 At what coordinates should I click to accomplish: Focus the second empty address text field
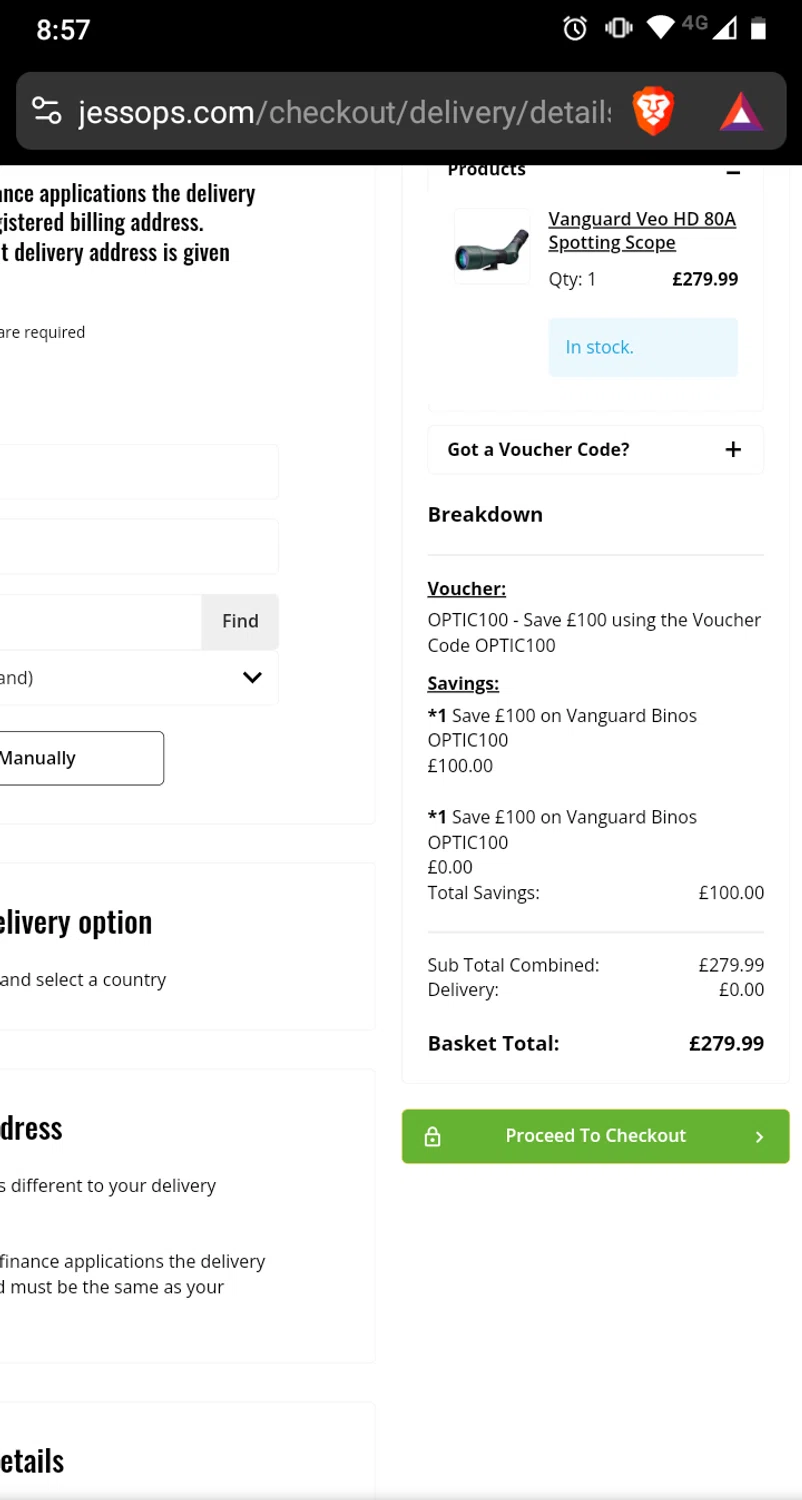[138, 546]
